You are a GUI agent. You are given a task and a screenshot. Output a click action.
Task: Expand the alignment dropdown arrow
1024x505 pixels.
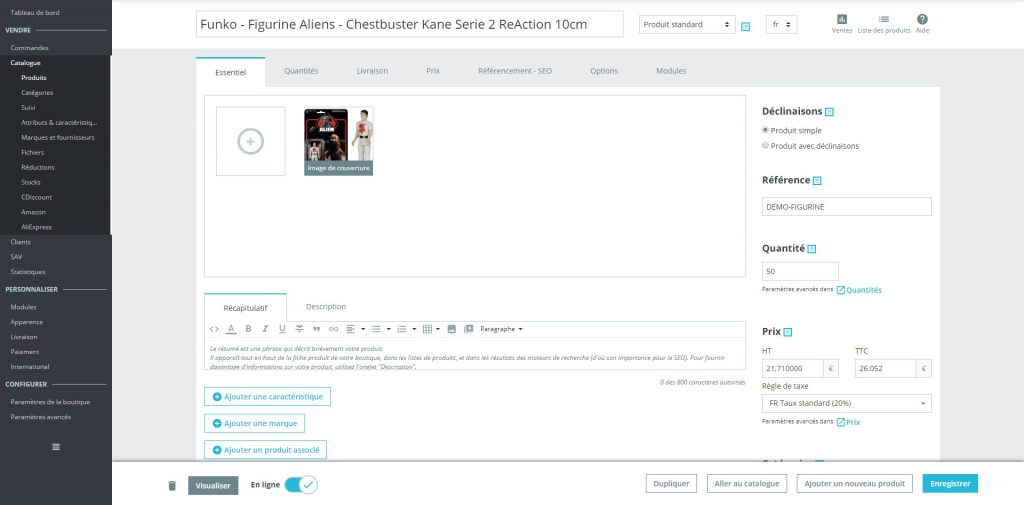pos(362,329)
